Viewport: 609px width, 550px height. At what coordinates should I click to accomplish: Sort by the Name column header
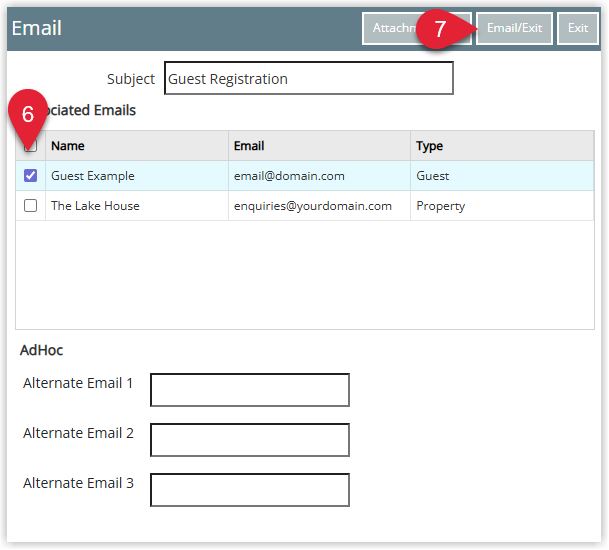tap(137, 146)
